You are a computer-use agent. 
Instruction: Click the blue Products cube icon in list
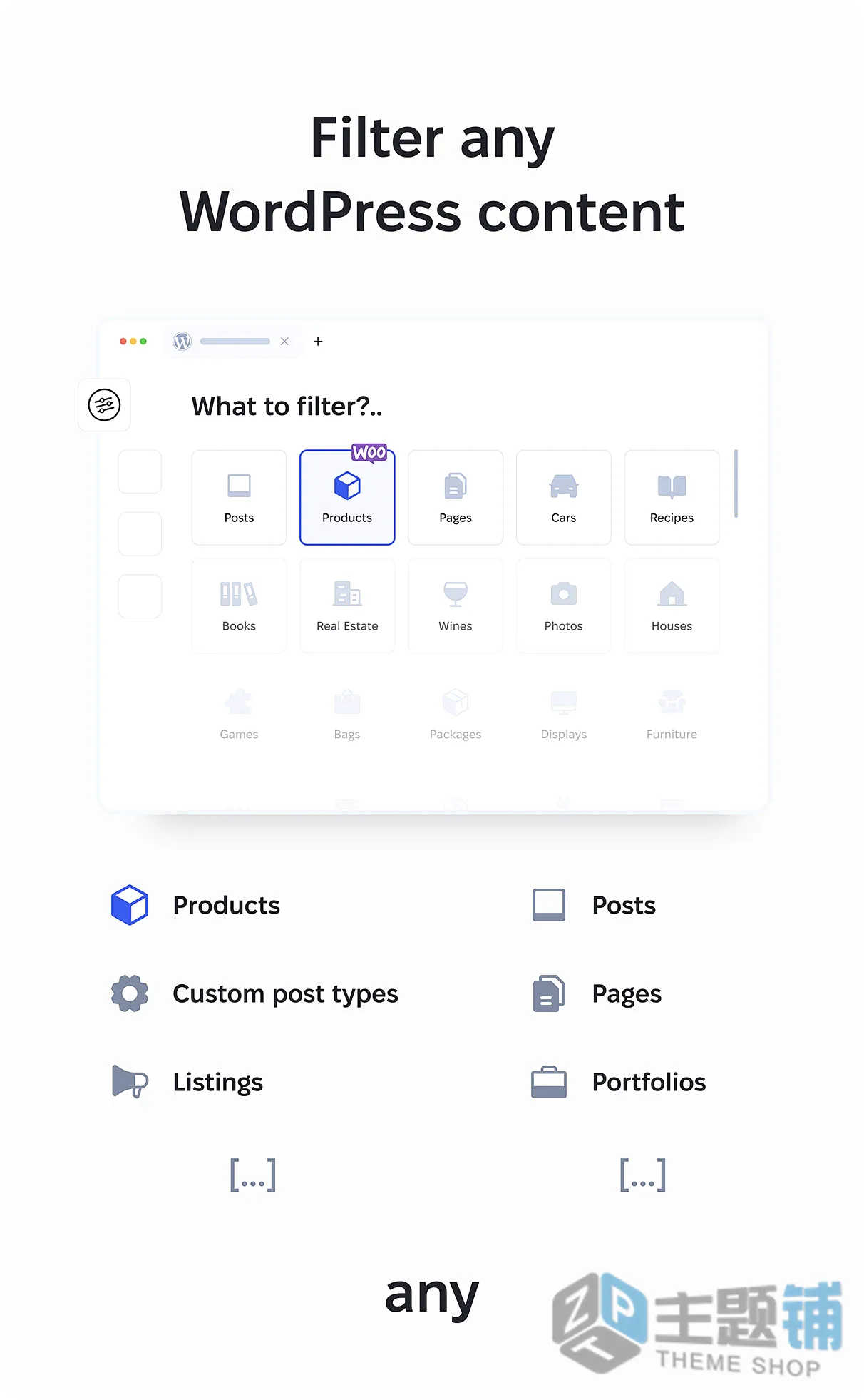130,905
